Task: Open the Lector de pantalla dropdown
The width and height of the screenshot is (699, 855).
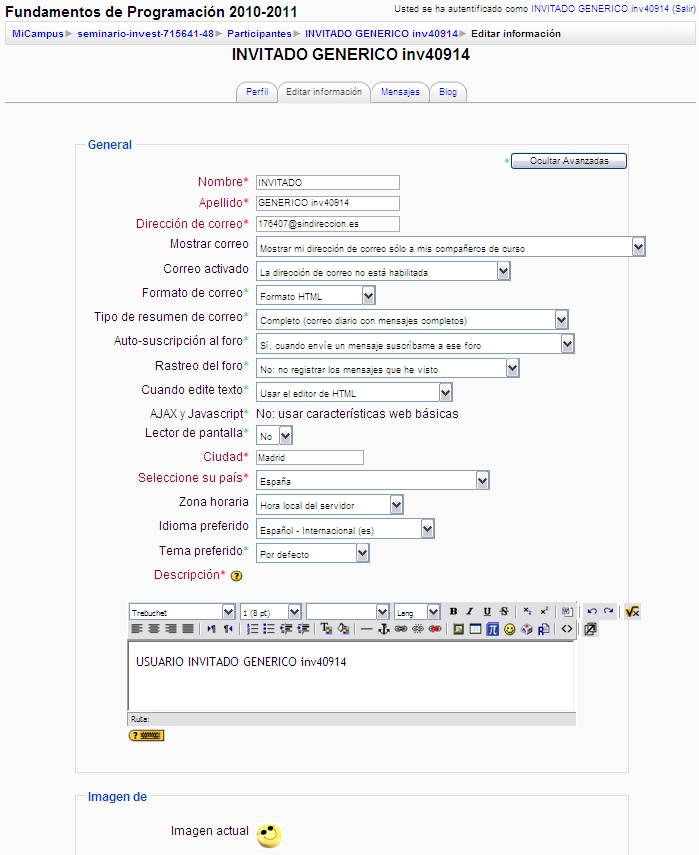Action: [274, 436]
